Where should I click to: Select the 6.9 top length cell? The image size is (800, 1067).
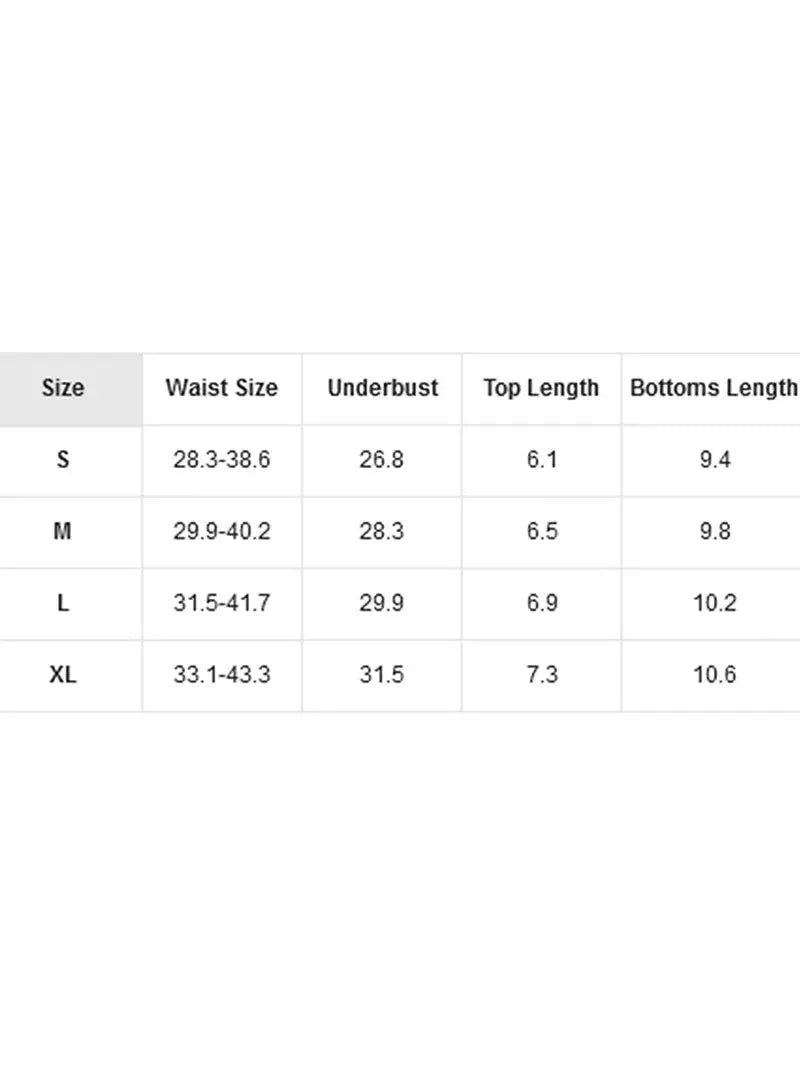click(541, 603)
